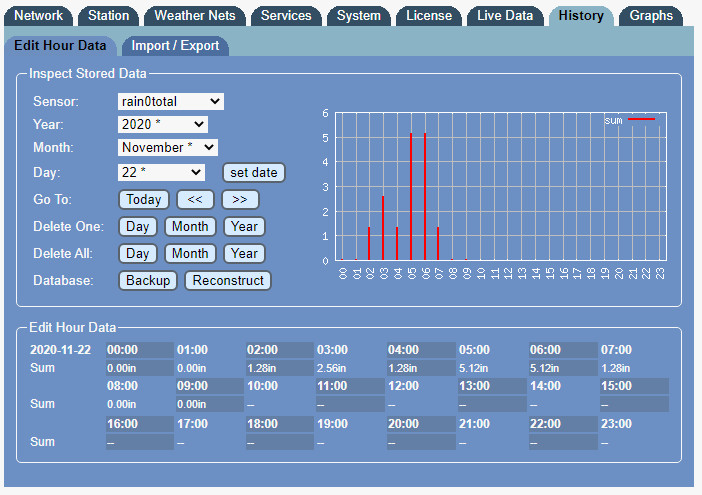Click the 10:00 hour label

pos(263,386)
